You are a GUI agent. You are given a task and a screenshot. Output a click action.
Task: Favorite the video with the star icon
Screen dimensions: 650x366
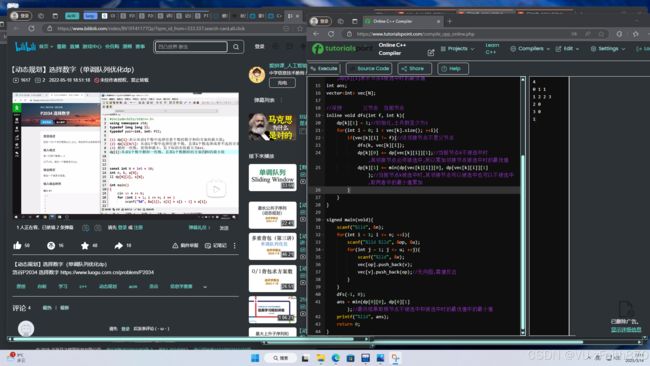tap(85, 245)
